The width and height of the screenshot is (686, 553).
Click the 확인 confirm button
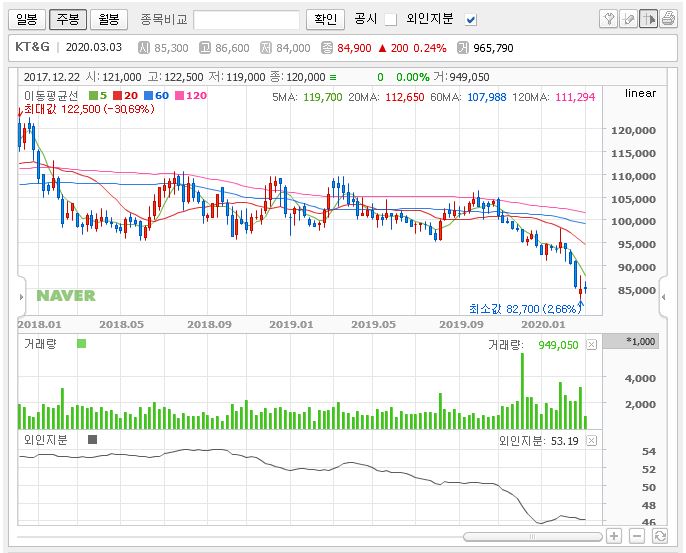[x=326, y=19]
